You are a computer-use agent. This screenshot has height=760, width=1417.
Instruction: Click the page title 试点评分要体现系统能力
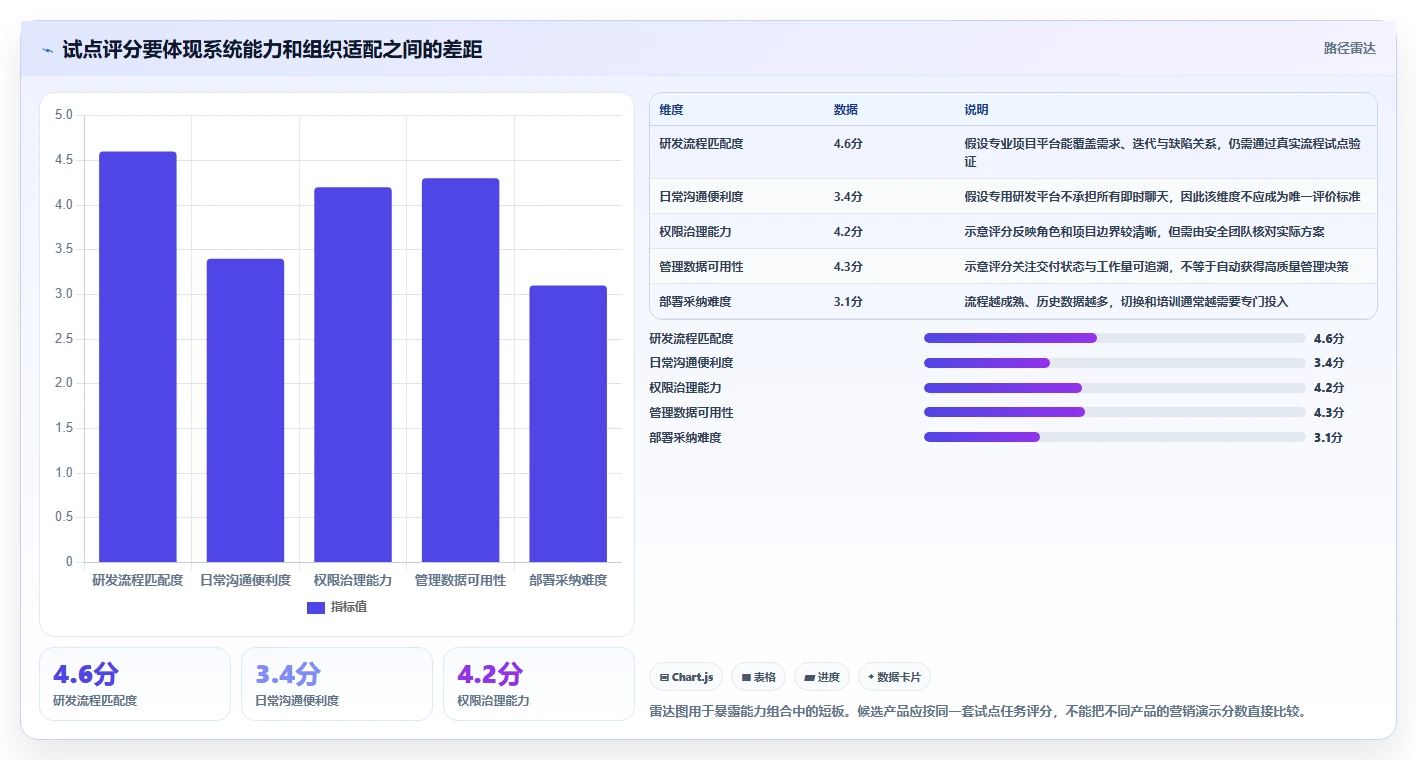(272, 50)
